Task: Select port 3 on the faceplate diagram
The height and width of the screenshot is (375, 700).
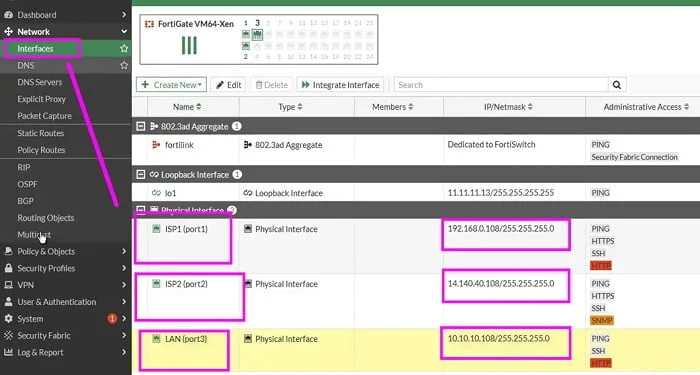Action: coord(257,34)
